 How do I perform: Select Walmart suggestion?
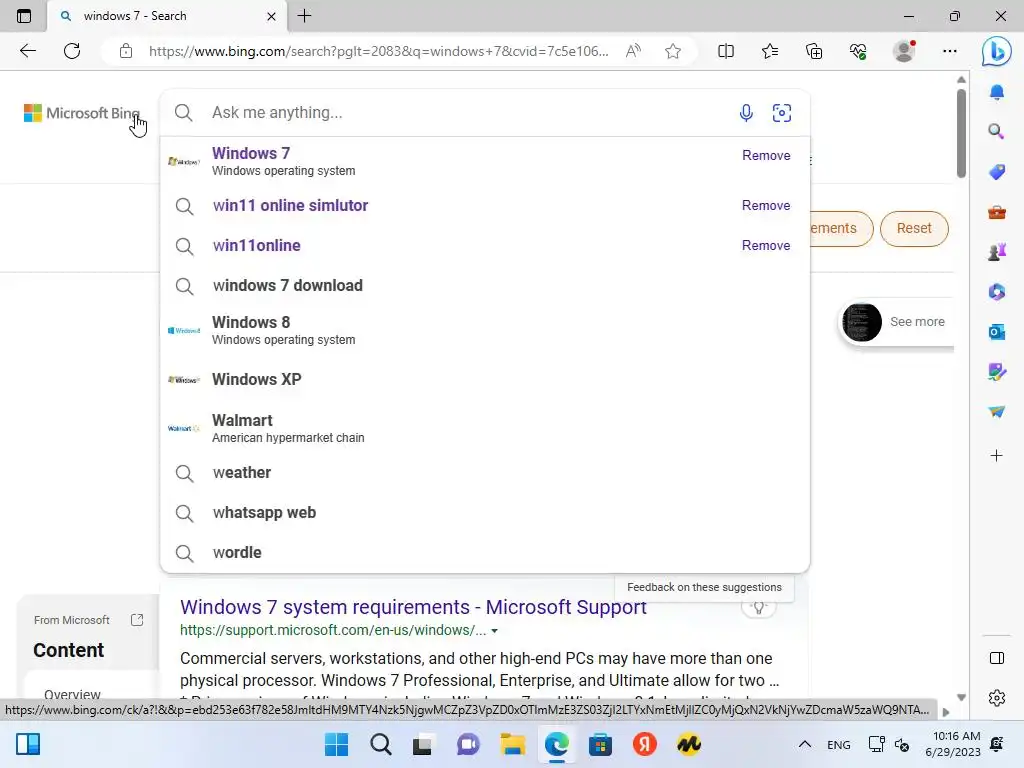[485, 428]
